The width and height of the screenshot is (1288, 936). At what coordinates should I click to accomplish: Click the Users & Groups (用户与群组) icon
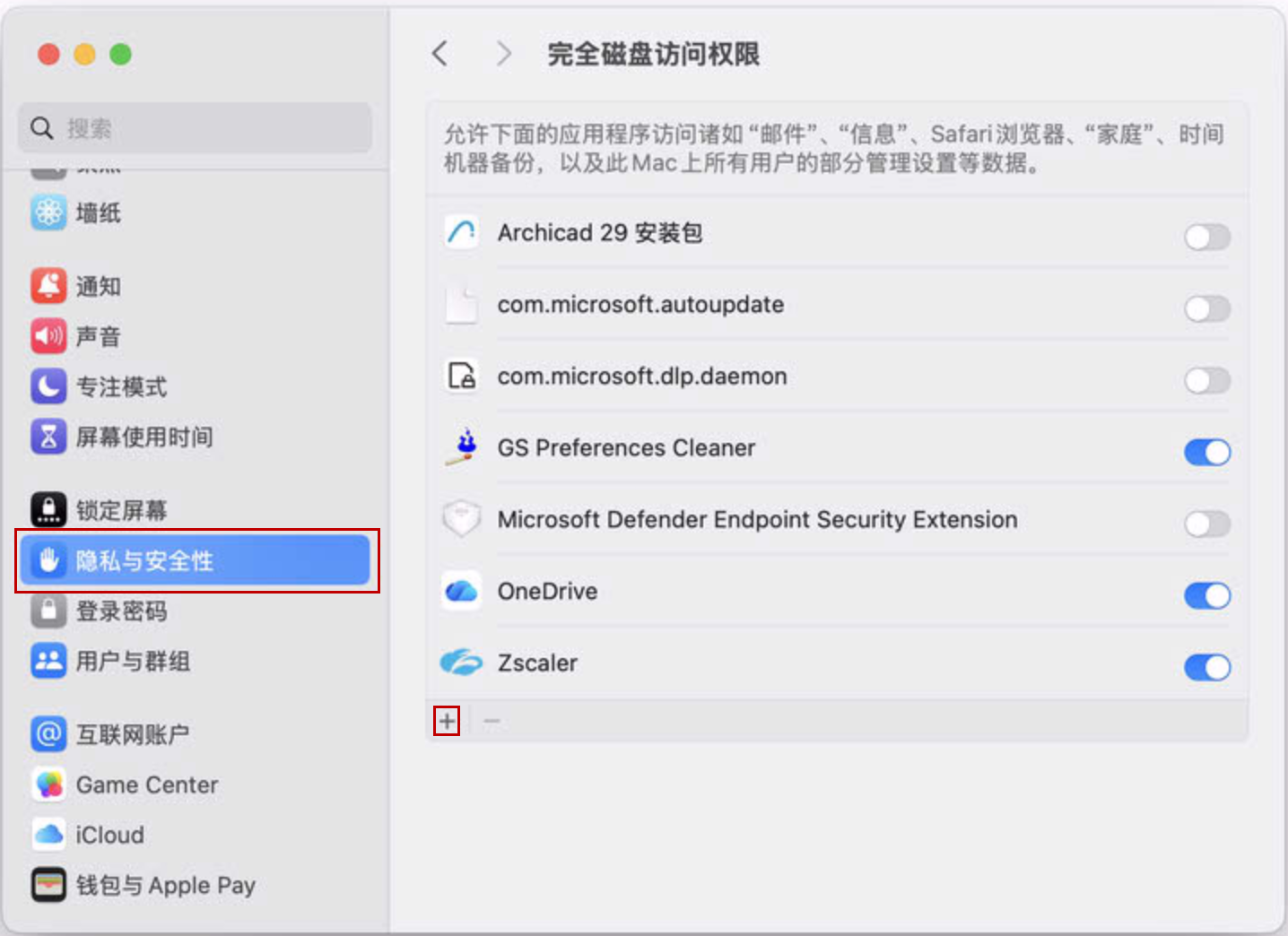pos(48,661)
